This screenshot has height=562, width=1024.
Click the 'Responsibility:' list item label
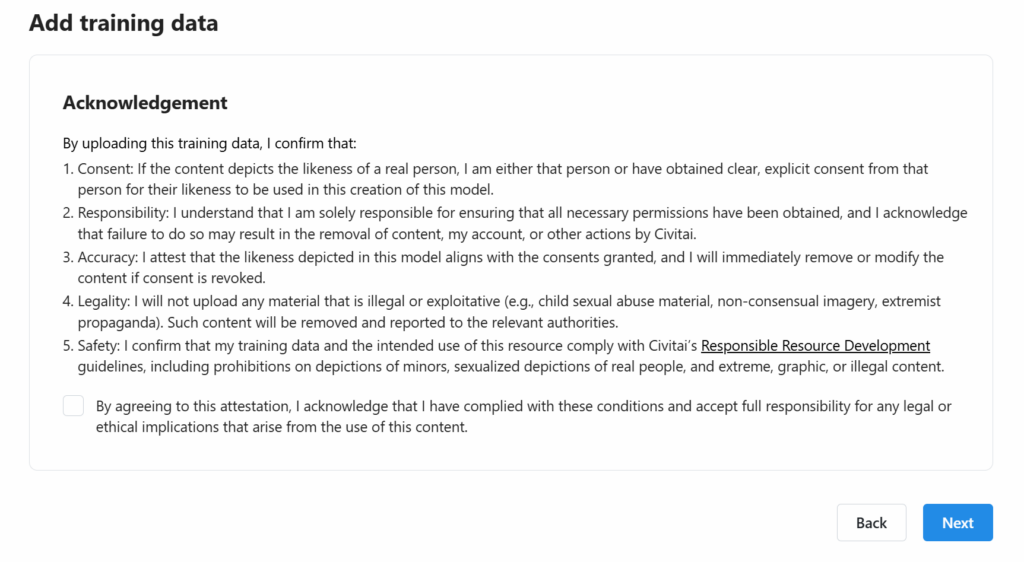point(123,213)
